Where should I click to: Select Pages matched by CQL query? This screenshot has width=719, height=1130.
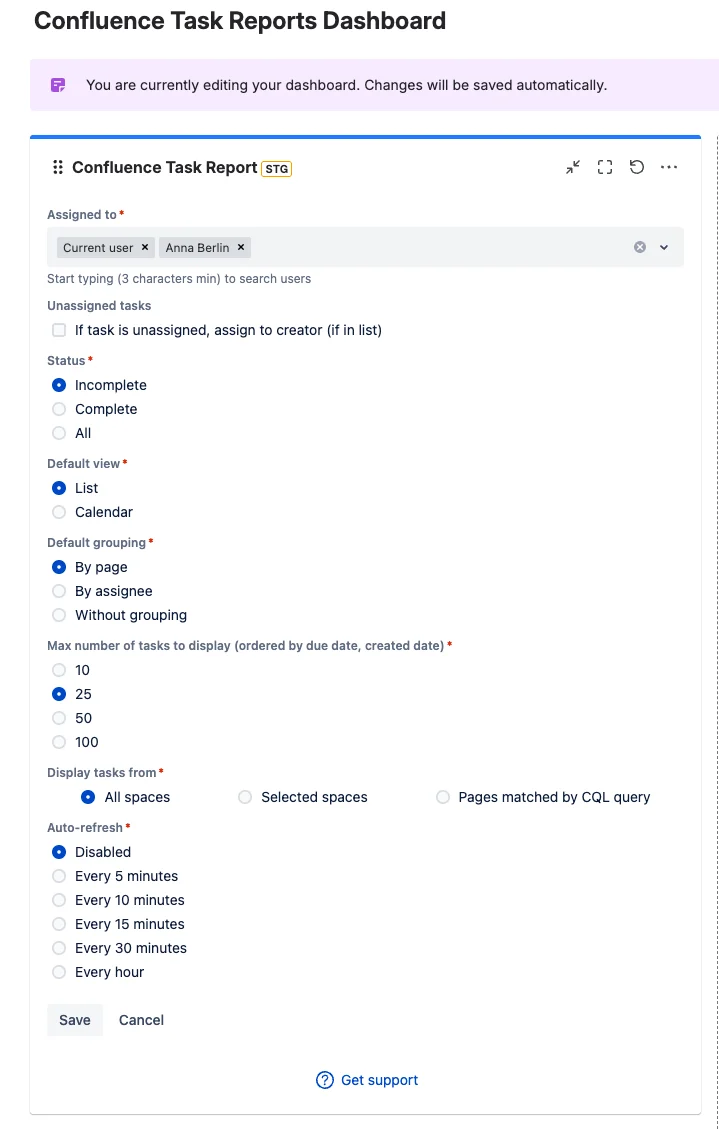click(443, 797)
